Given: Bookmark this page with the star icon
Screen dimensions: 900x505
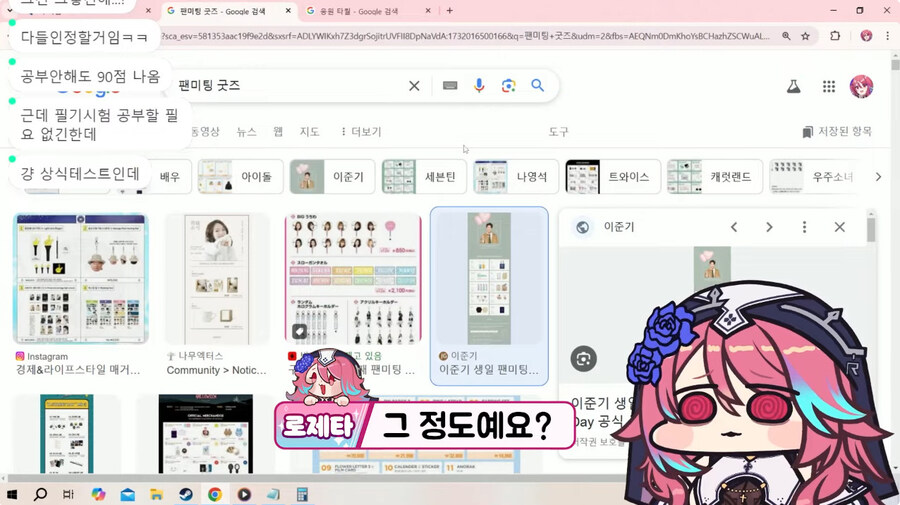Looking at the screenshot, I should [805, 36].
